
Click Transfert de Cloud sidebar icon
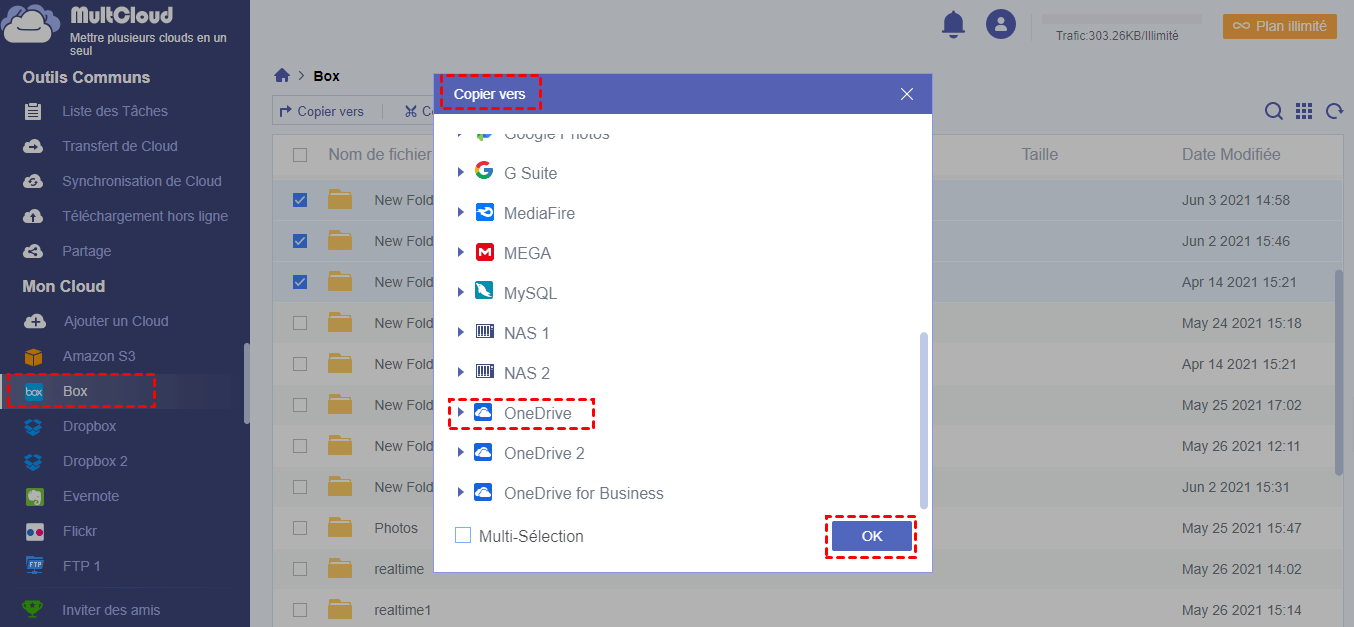[x=33, y=146]
